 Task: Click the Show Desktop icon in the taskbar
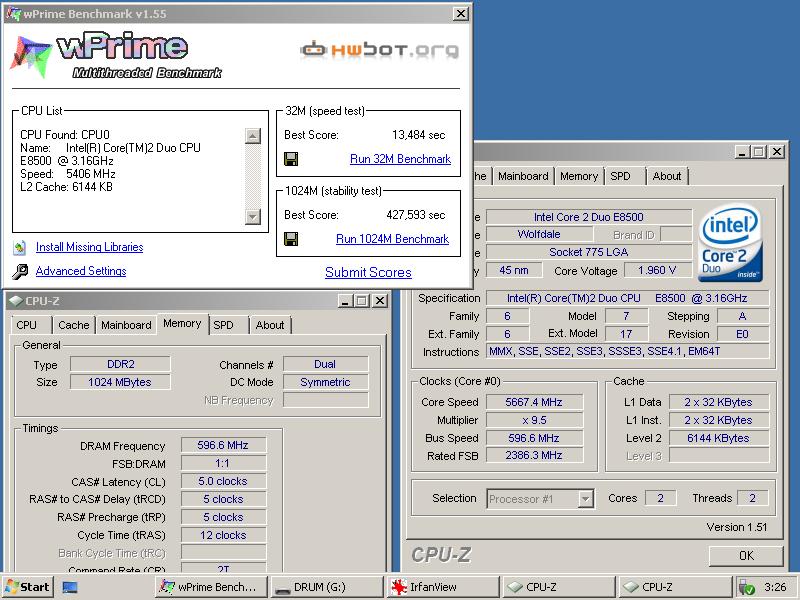click(x=70, y=587)
